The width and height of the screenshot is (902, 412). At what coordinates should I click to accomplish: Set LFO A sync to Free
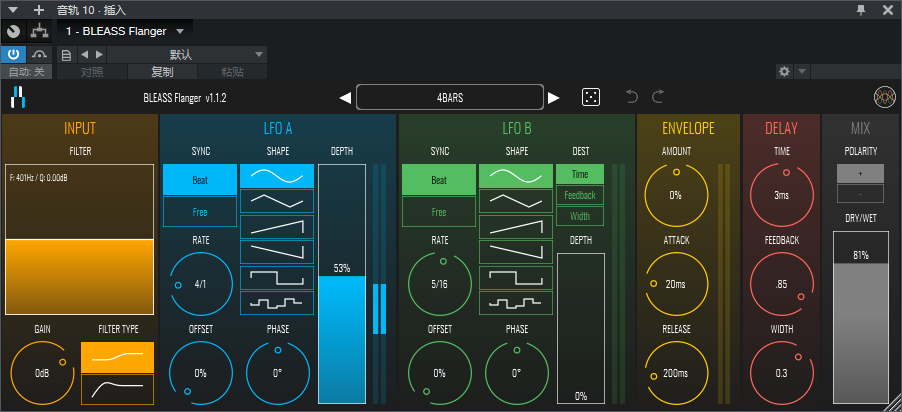pos(200,212)
